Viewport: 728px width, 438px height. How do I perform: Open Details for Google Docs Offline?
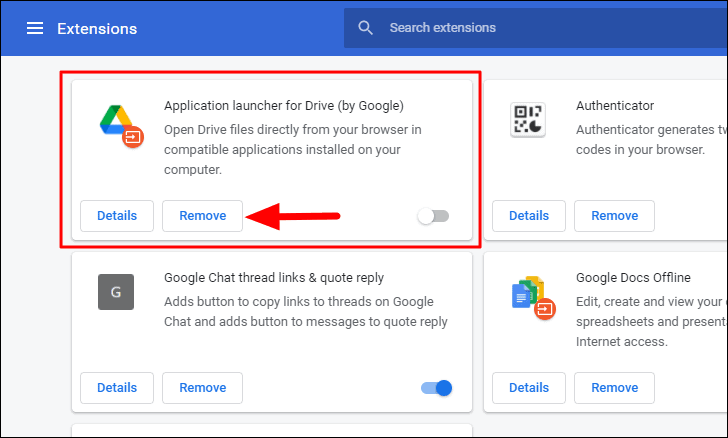pos(529,388)
